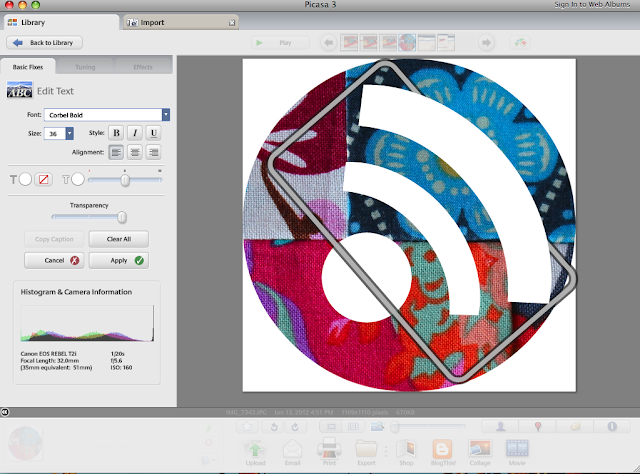Align text to the right
The image size is (640, 474).
click(x=153, y=152)
